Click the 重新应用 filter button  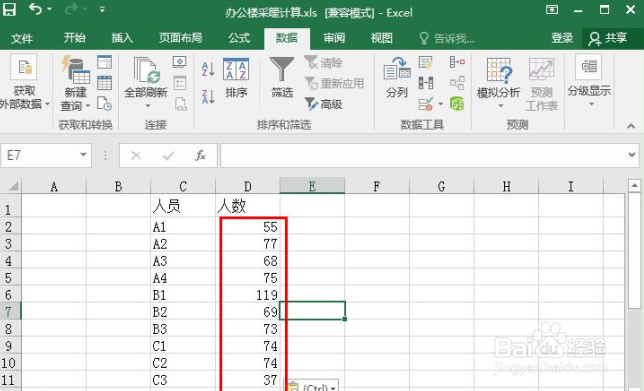334,83
